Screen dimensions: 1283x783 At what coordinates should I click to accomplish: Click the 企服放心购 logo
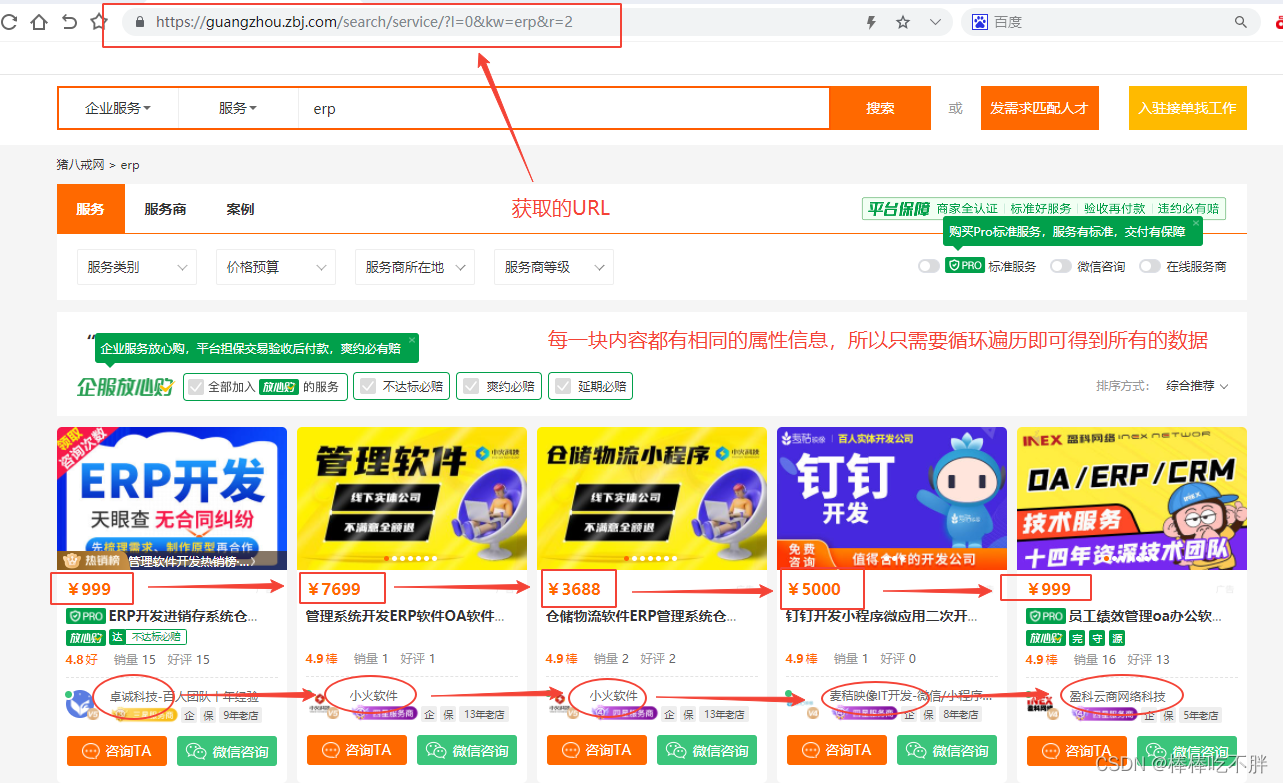pos(126,386)
